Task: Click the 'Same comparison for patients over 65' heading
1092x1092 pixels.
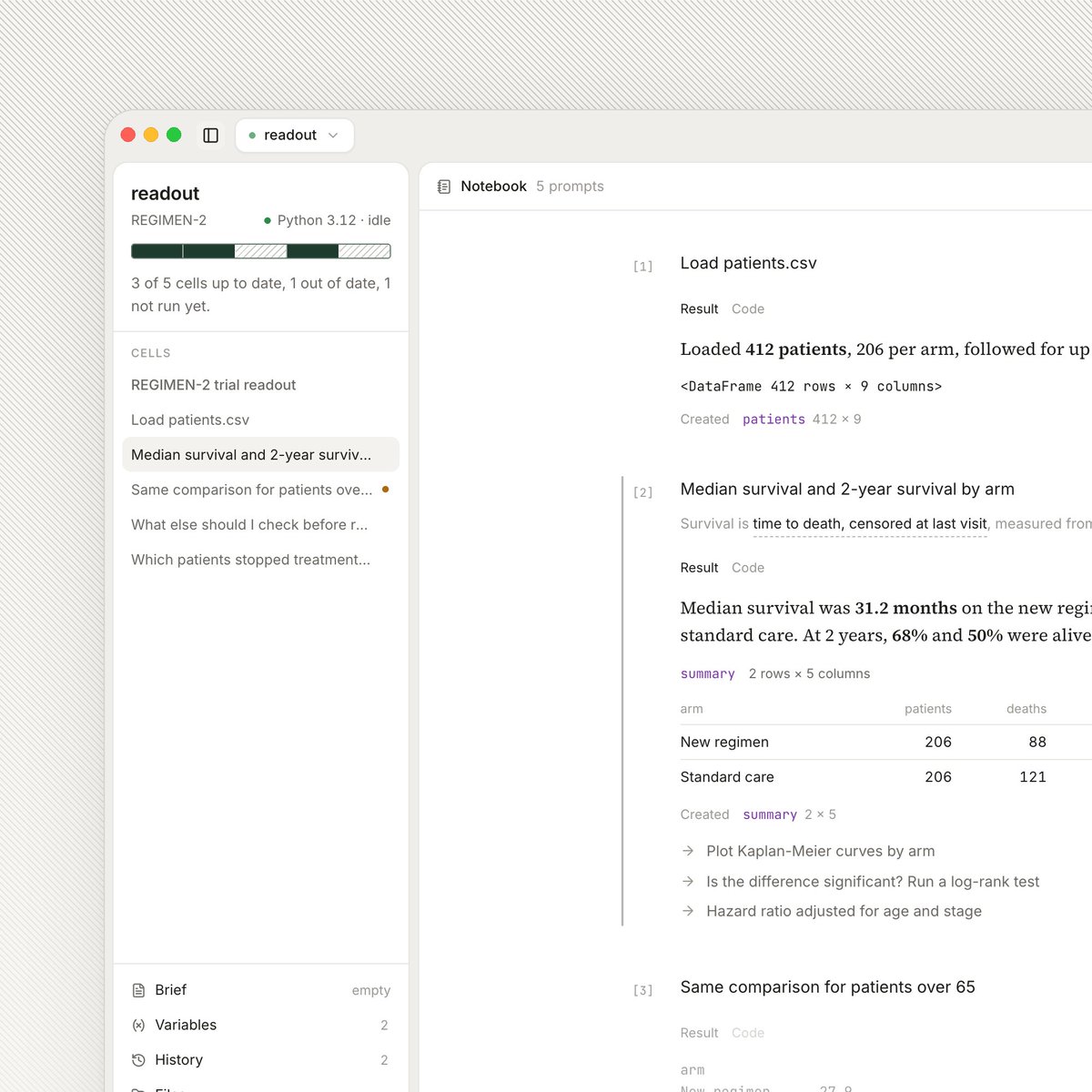Action: point(827,987)
